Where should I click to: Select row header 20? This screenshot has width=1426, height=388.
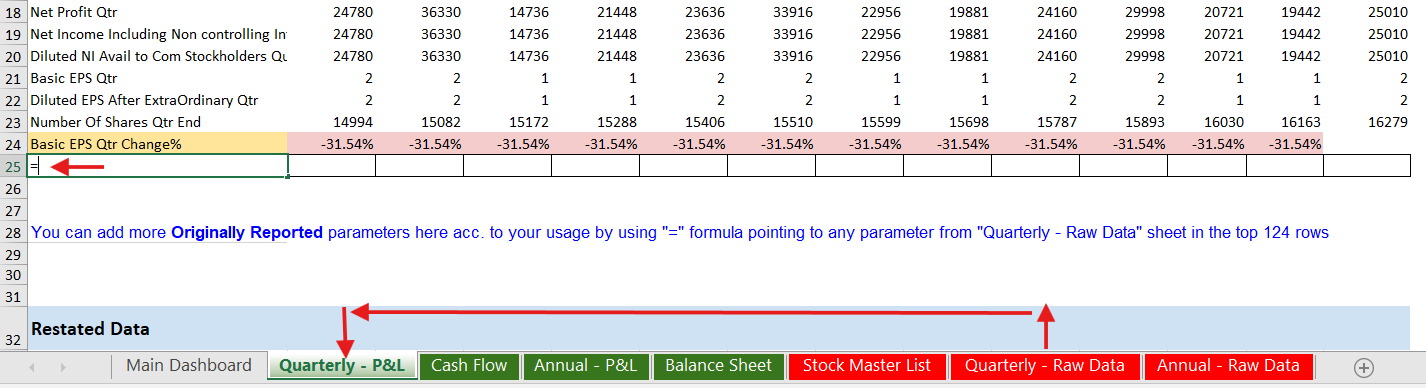[14, 56]
